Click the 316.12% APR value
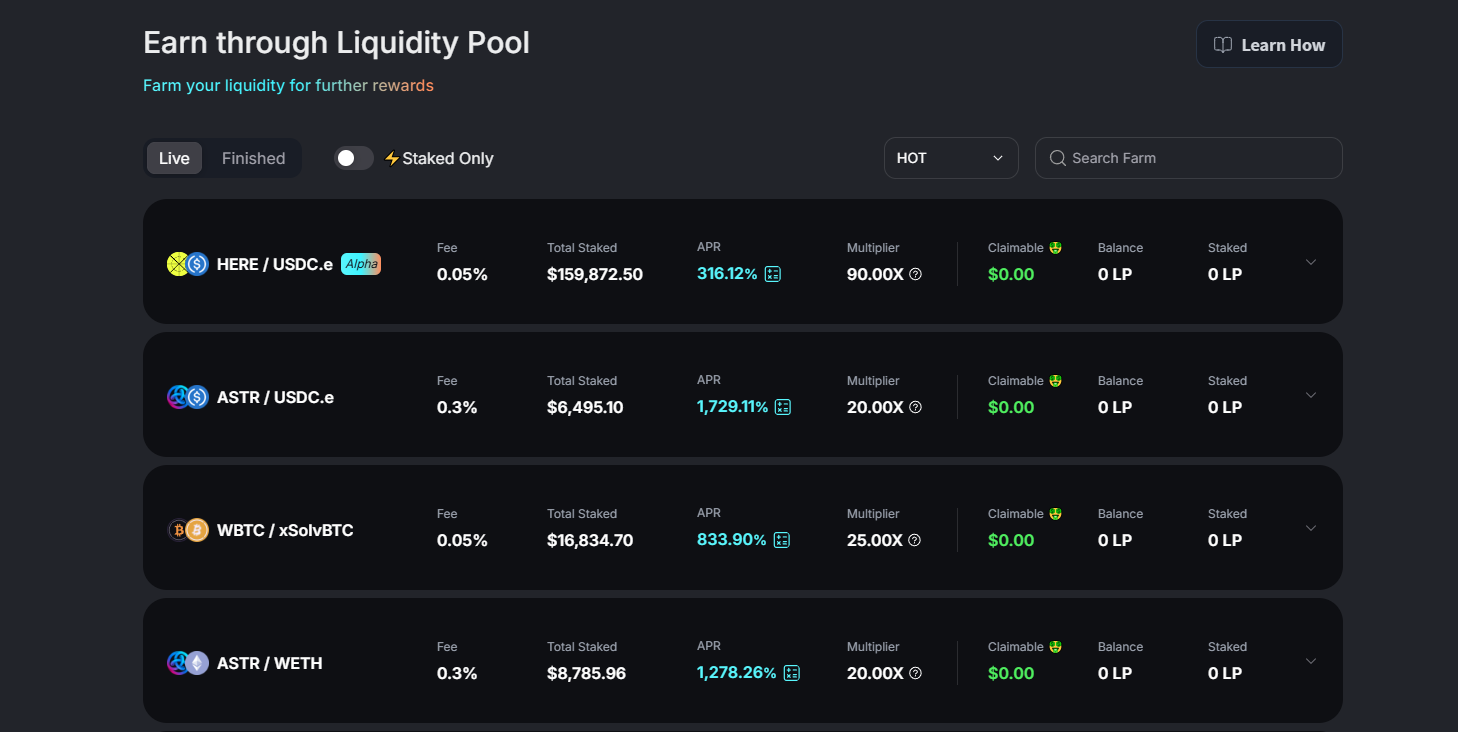This screenshot has height=732, width=1458. tap(727, 274)
